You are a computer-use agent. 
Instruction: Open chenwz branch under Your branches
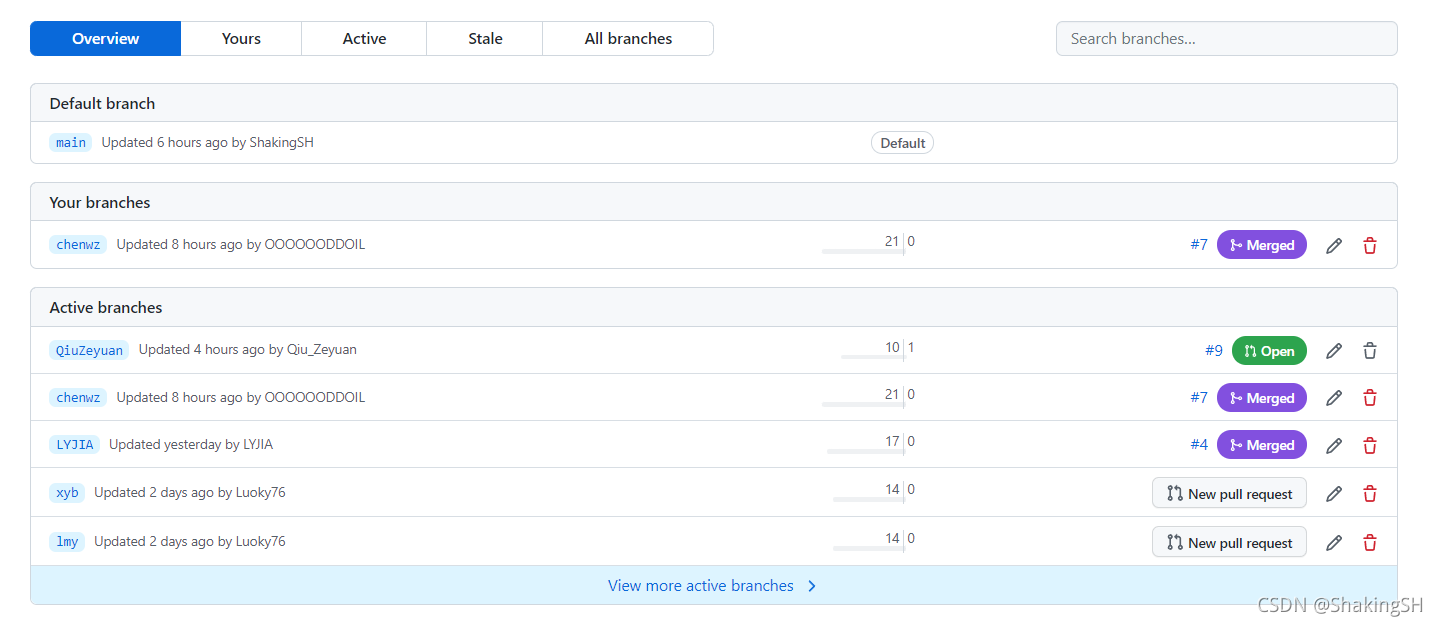coord(78,244)
